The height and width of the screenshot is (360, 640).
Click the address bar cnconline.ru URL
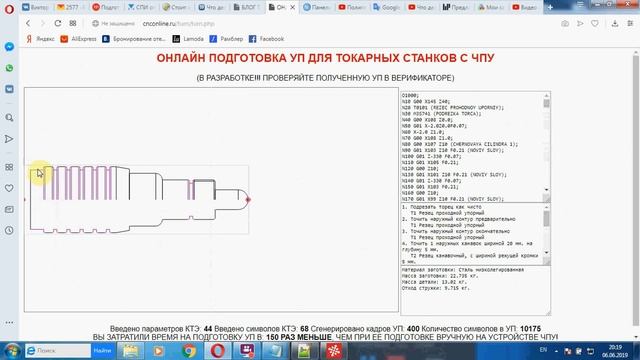pos(178,24)
